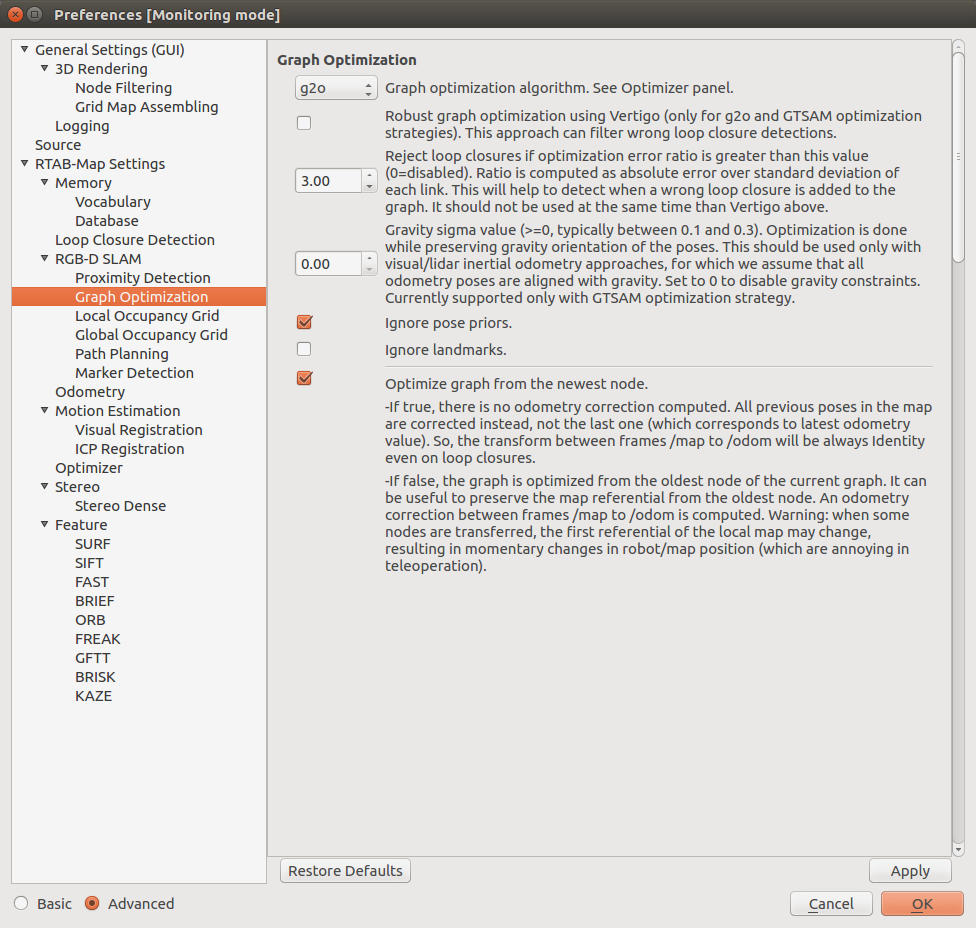The image size is (976, 928).
Task: Collapse the Memory tree node
Action: click(x=44, y=182)
